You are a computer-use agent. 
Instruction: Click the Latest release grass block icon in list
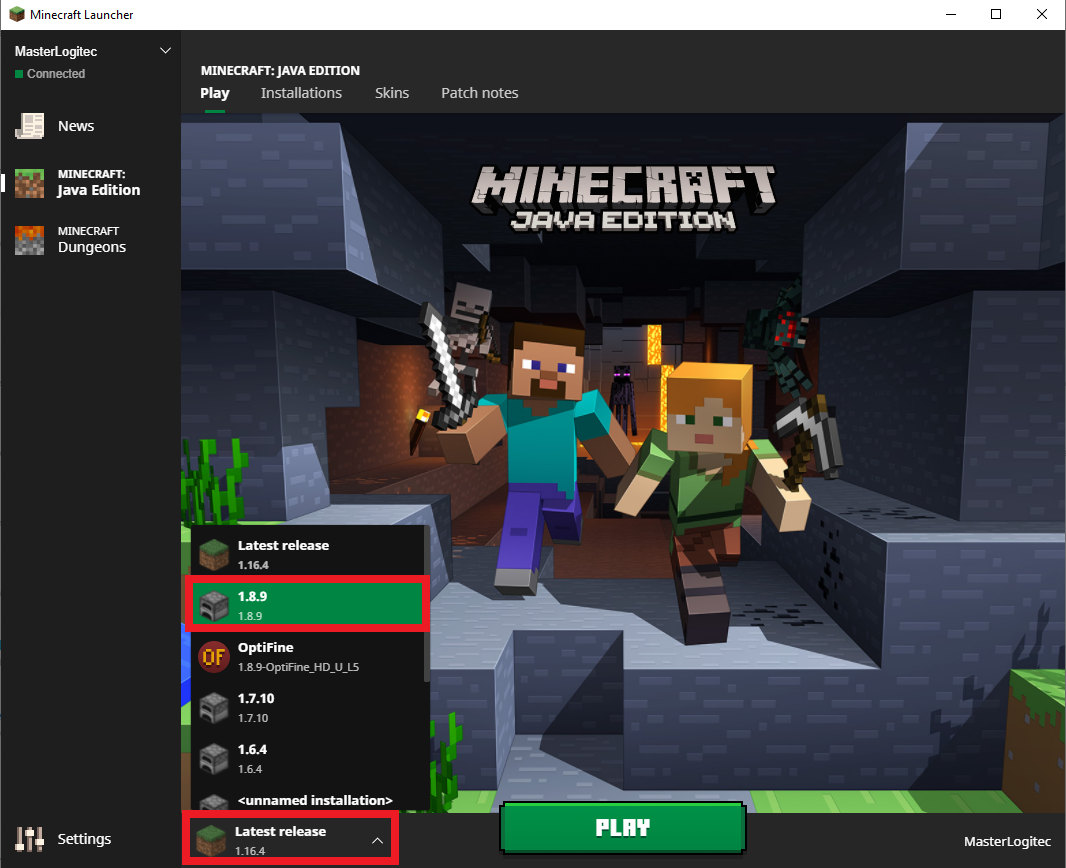[213, 555]
